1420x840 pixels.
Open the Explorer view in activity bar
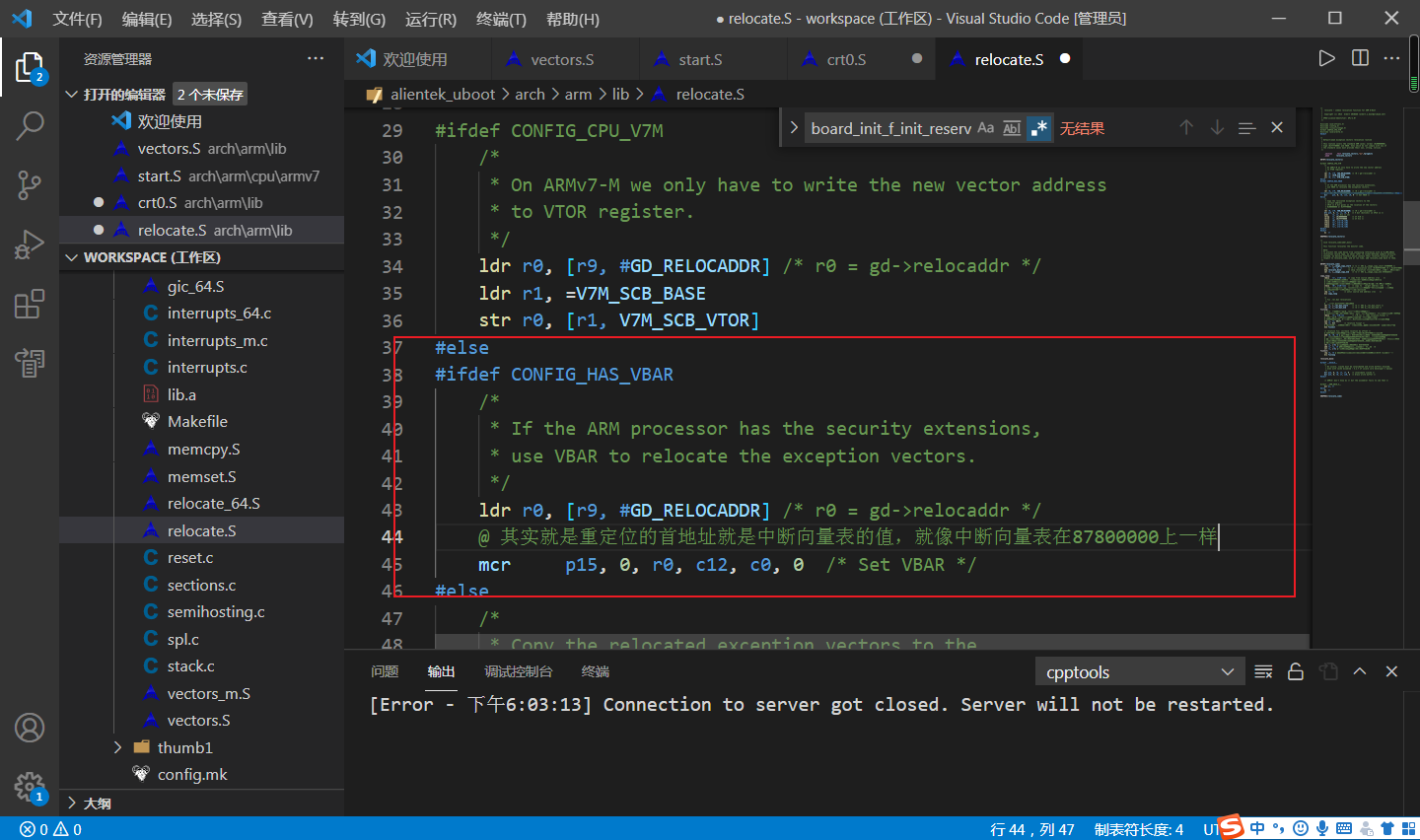30,67
